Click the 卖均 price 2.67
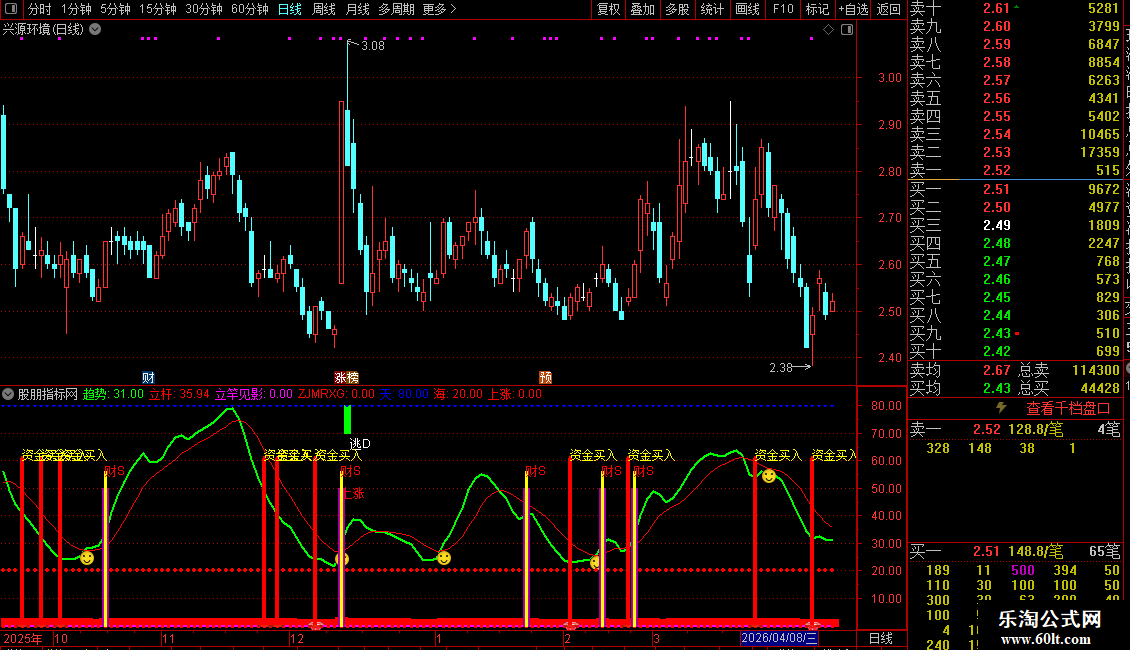The width and height of the screenshot is (1130, 650). point(997,370)
